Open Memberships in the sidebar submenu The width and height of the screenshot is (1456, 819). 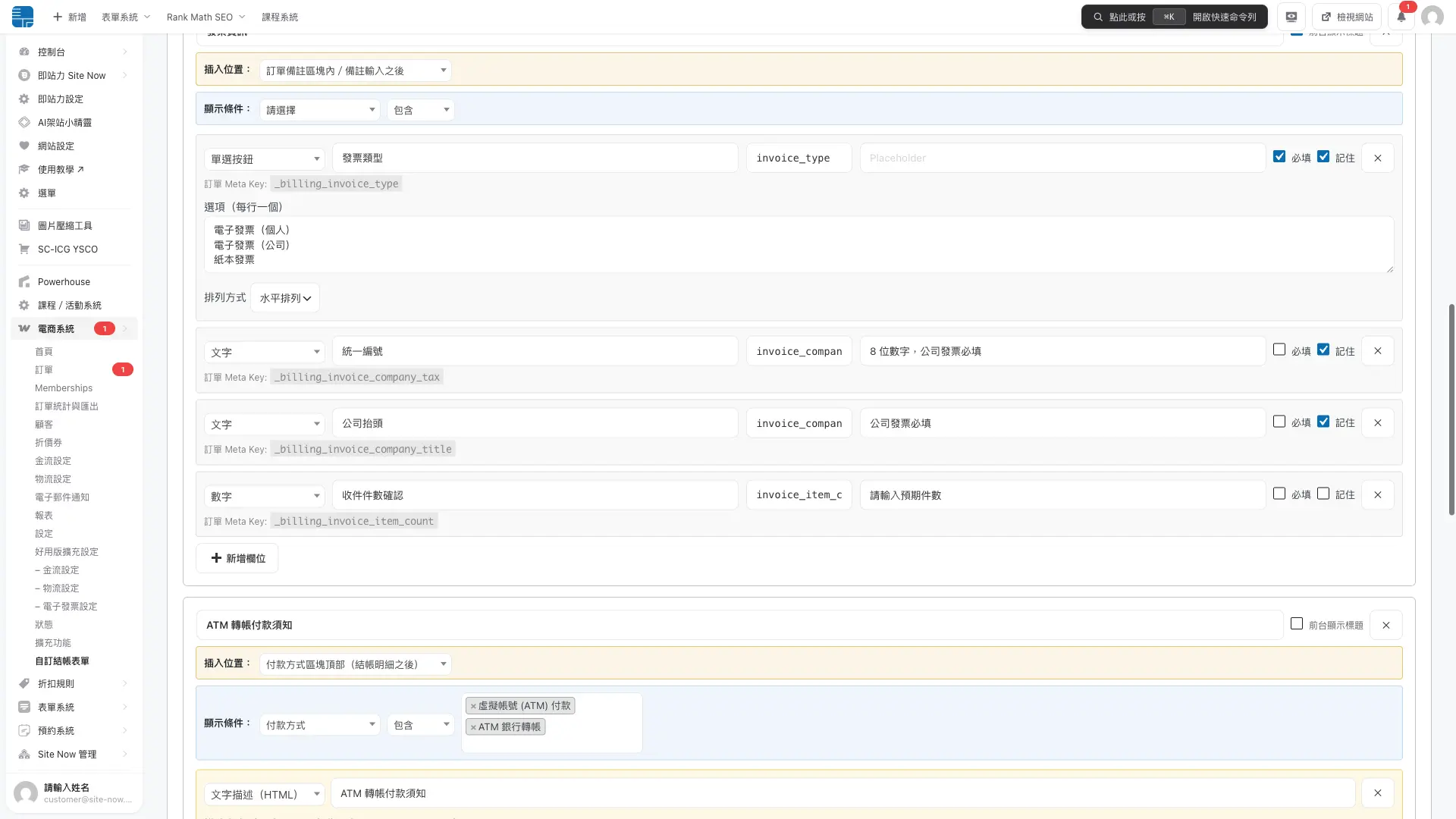[x=64, y=388]
